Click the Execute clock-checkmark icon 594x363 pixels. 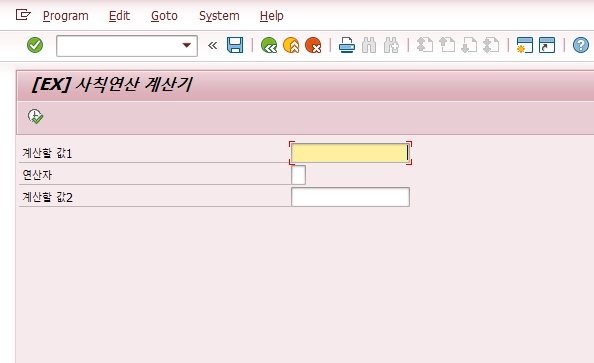(x=36, y=116)
